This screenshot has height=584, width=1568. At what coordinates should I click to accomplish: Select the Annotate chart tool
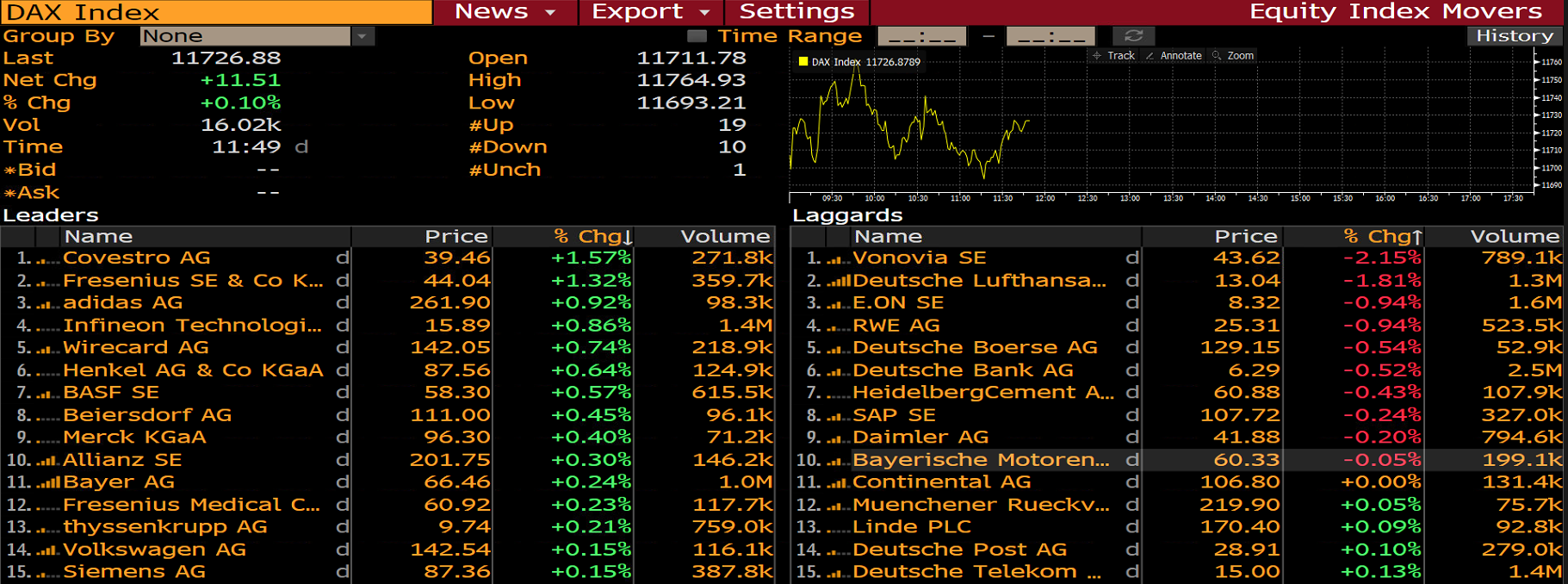(1173, 55)
